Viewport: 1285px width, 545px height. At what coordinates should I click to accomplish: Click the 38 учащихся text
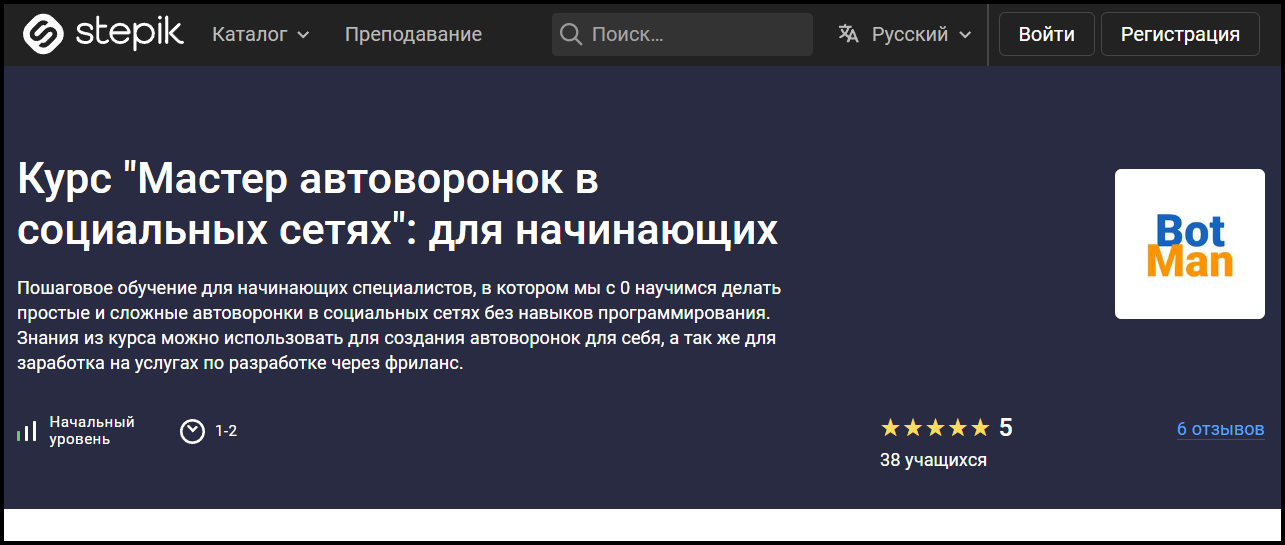[933, 460]
